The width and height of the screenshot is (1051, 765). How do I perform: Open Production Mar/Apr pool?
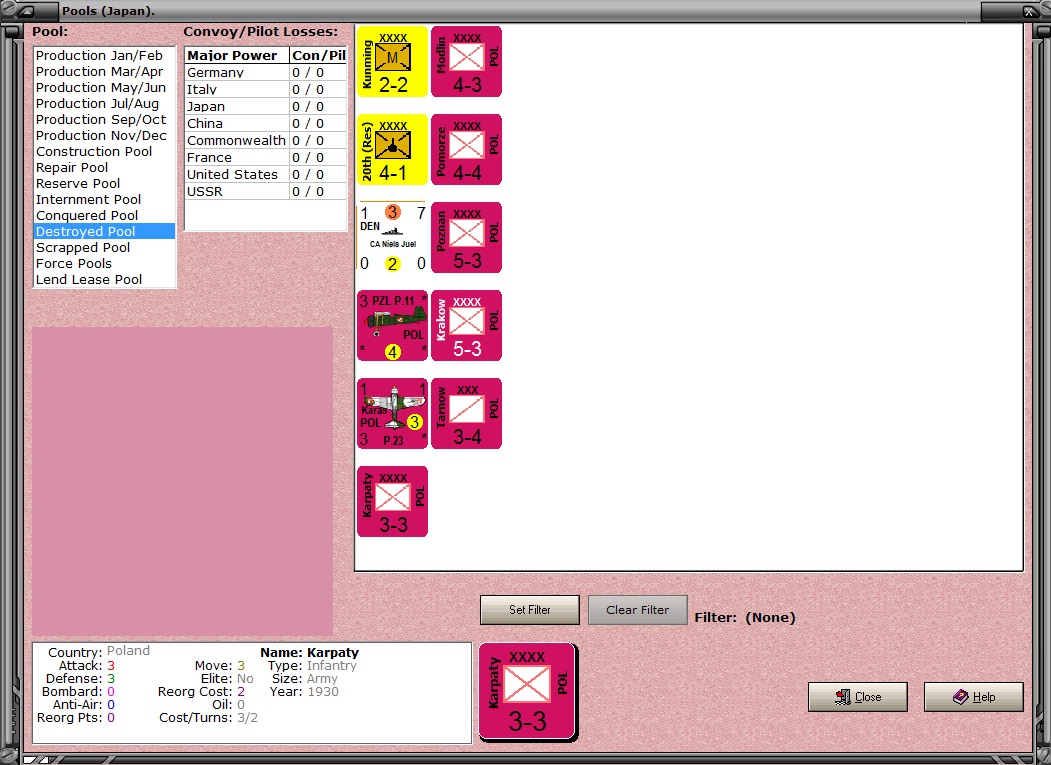pyautogui.click(x=105, y=72)
